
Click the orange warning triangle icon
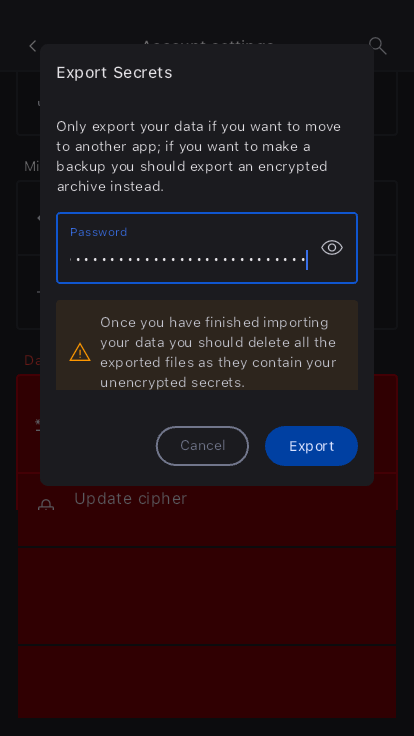coord(80,352)
